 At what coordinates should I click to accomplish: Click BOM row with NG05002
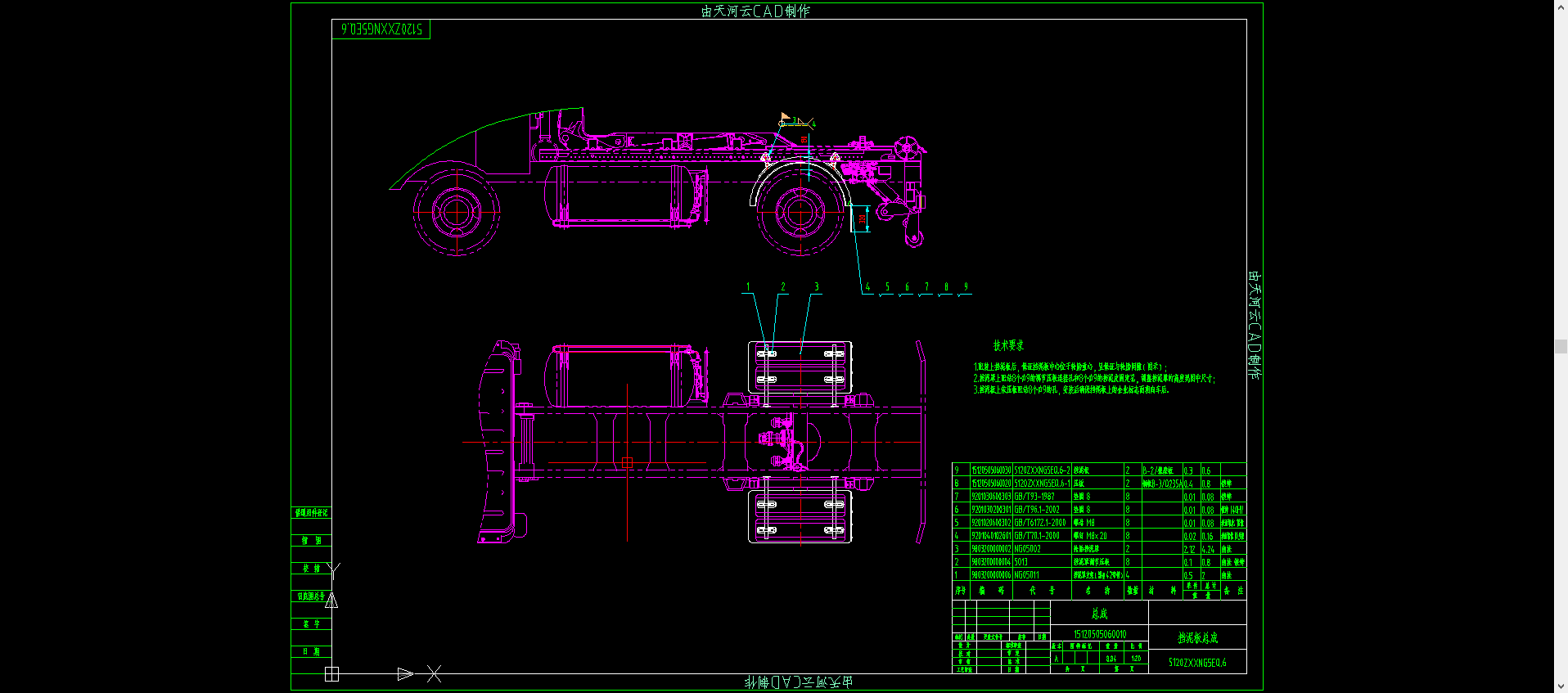[x=1028, y=549]
